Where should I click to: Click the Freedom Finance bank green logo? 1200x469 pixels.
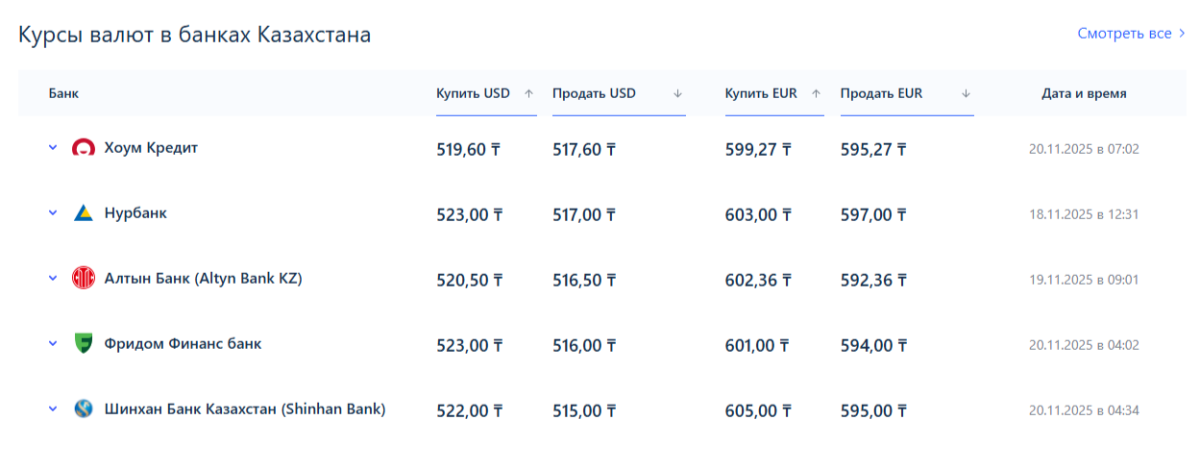click(83, 344)
